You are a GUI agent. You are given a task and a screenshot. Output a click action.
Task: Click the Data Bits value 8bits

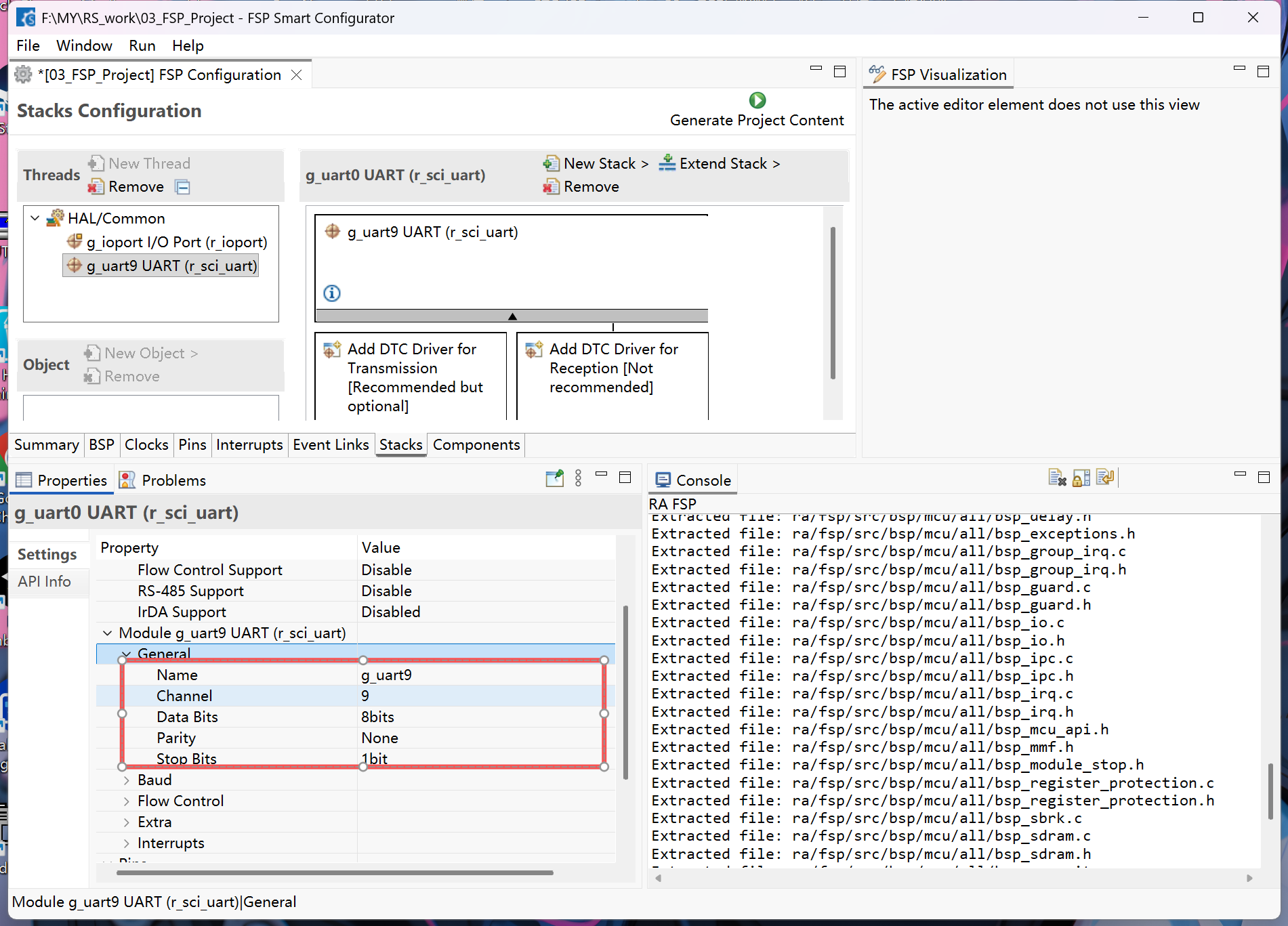[486, 717]
